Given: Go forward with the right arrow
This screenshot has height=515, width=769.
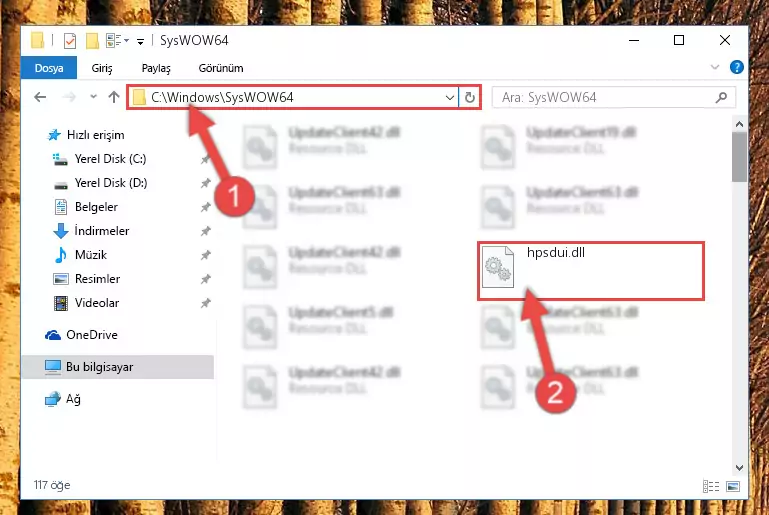Looking at the screenshot, I should click(69, 97).
